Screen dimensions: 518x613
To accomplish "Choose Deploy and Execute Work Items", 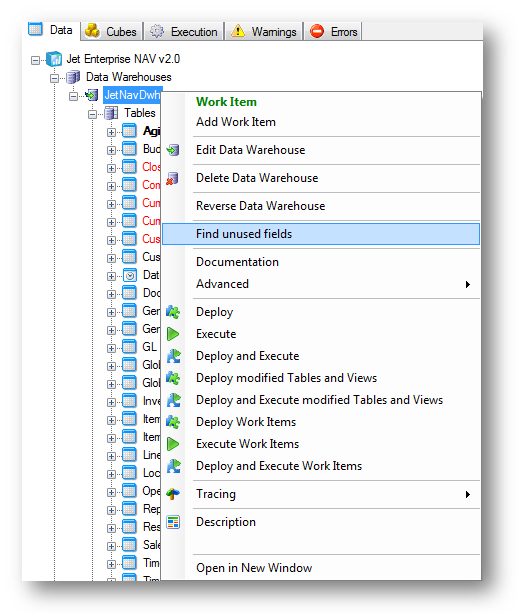I will click(x=279, y=466).
